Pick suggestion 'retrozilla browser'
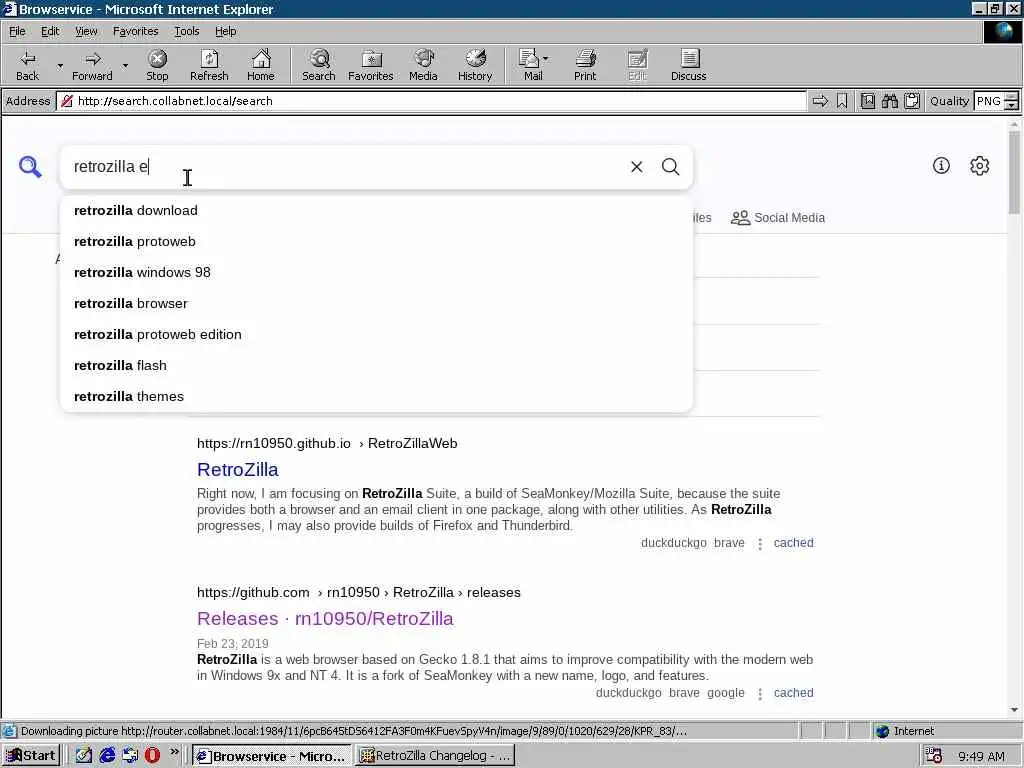This screenshot has height=768, width=1024. click(x=376, y=304)
